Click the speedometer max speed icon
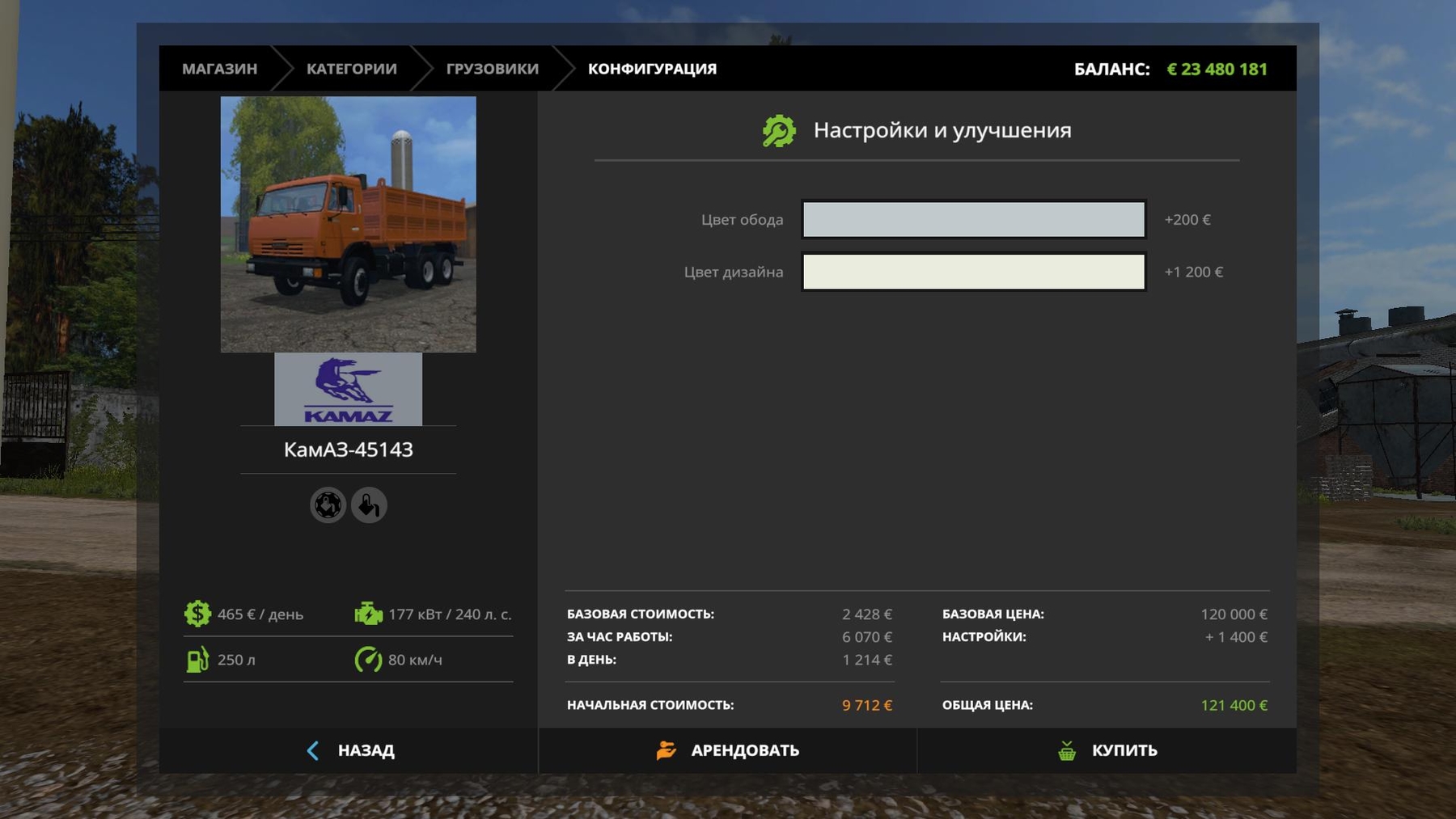1456x819 pixels. pyautogui.click(x=368, y=660)
